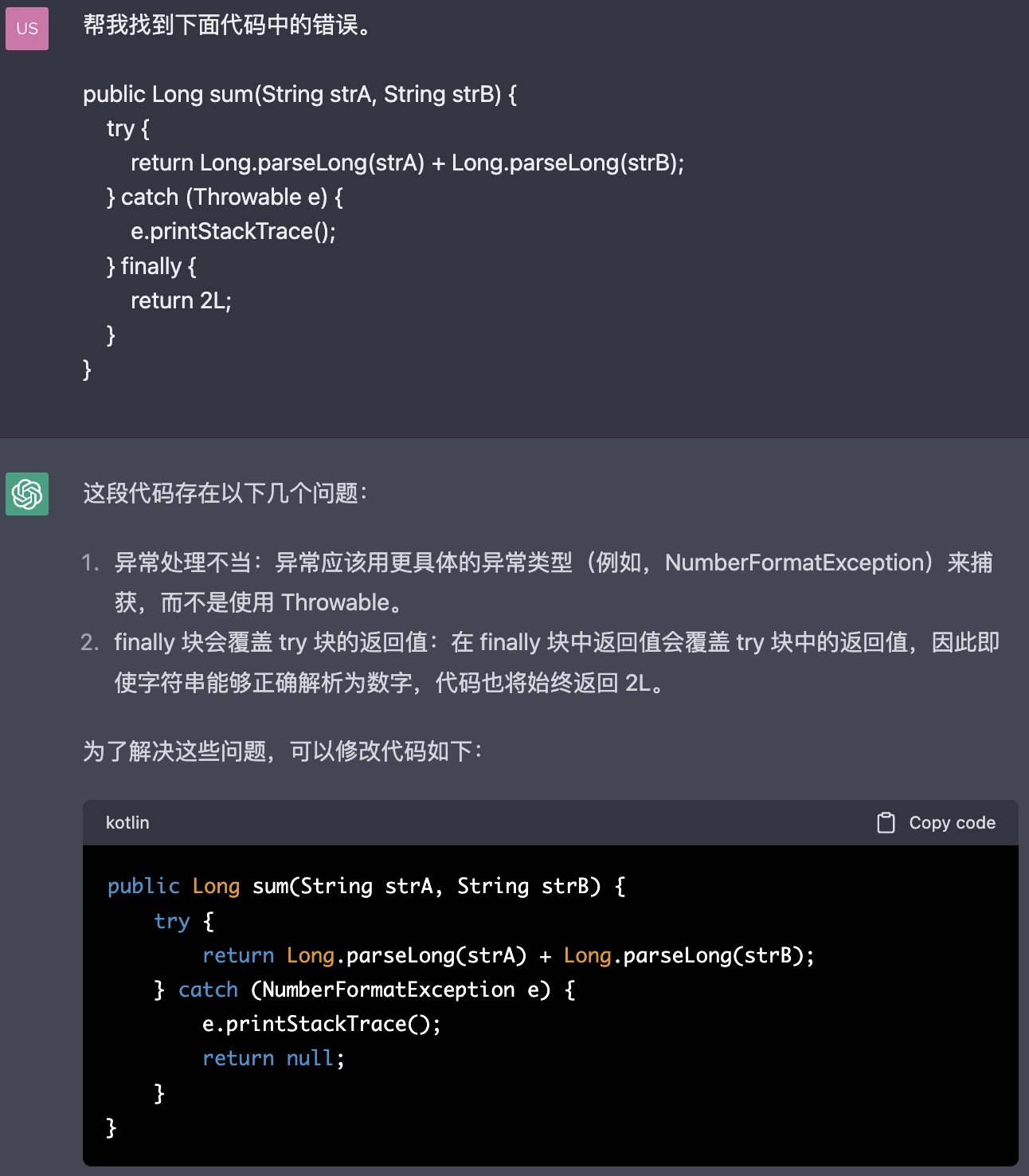Click the return null line in code block
This screenshot has width=1029, height=1176.
click(x=273, y=1058)
